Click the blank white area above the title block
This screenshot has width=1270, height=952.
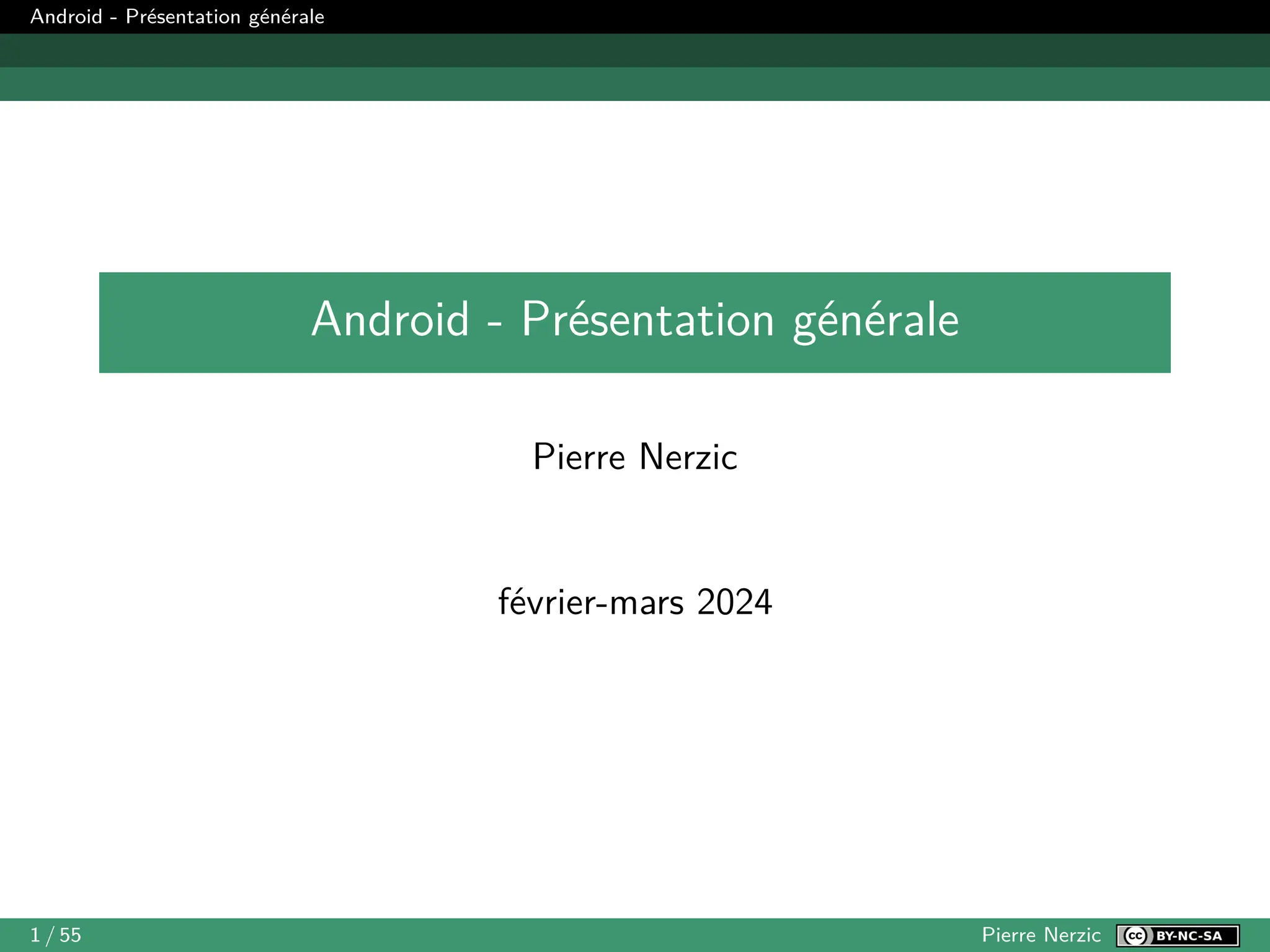(x=635, y=186)
